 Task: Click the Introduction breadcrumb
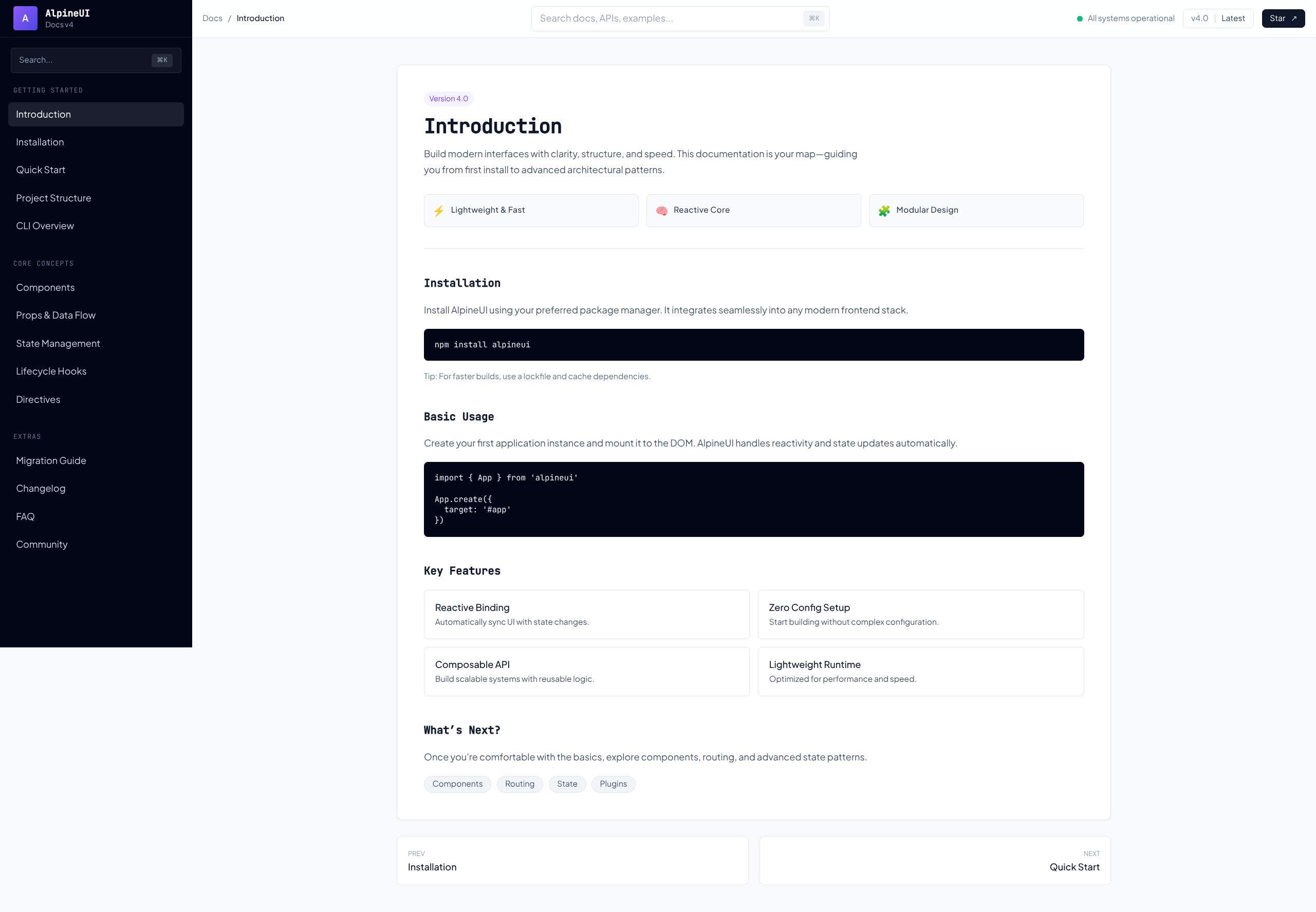(x=260, y=18)
